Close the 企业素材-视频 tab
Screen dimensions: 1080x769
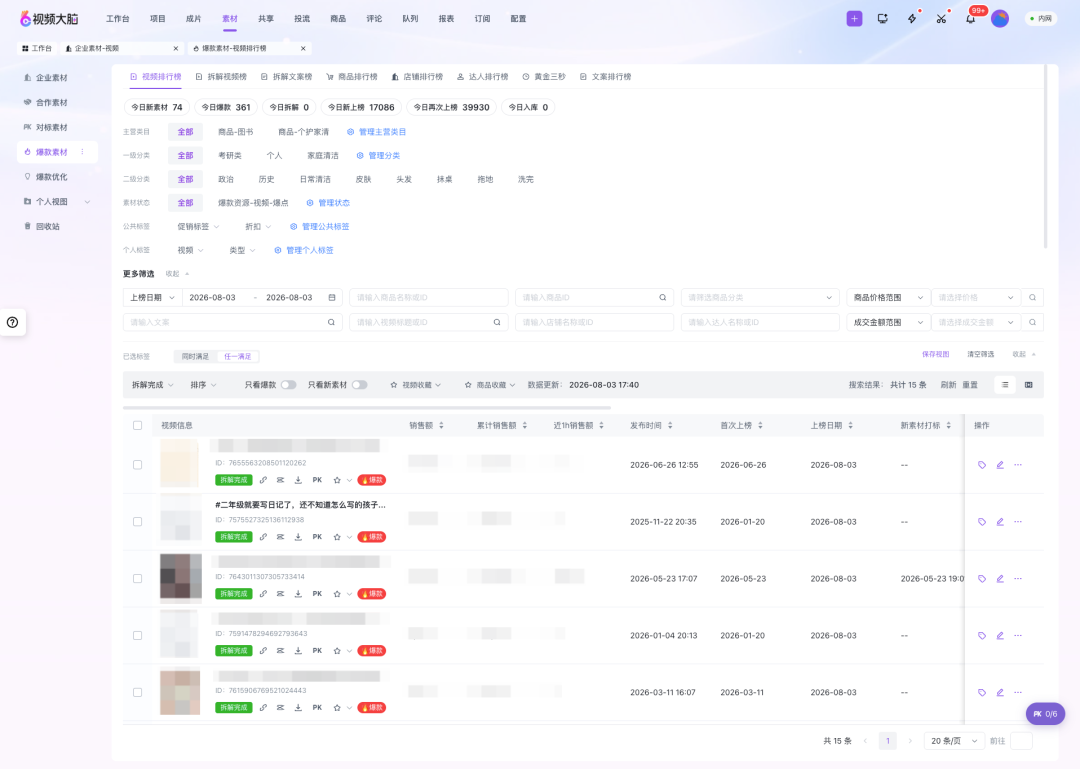pos(176,48)
